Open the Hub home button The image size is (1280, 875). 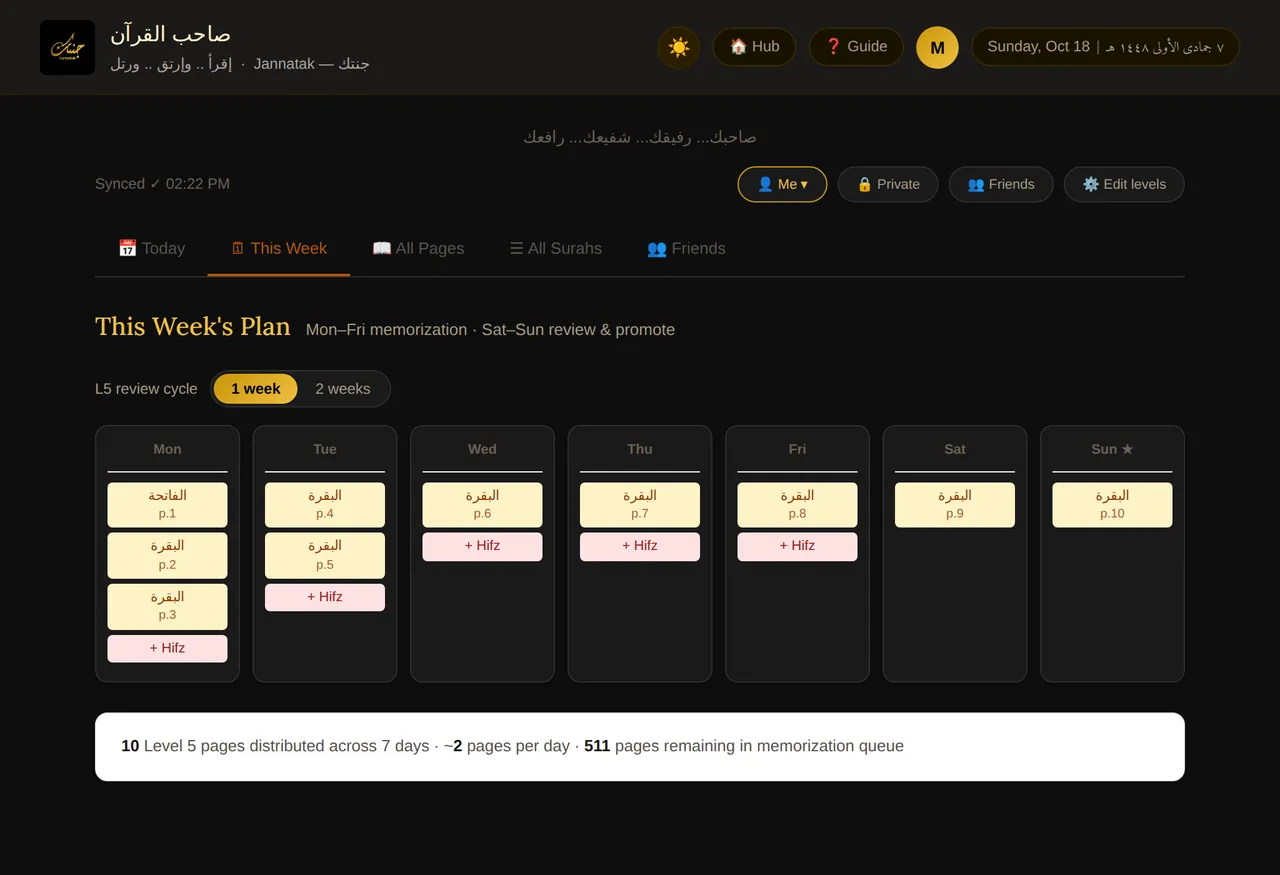[x=754, y=47]
